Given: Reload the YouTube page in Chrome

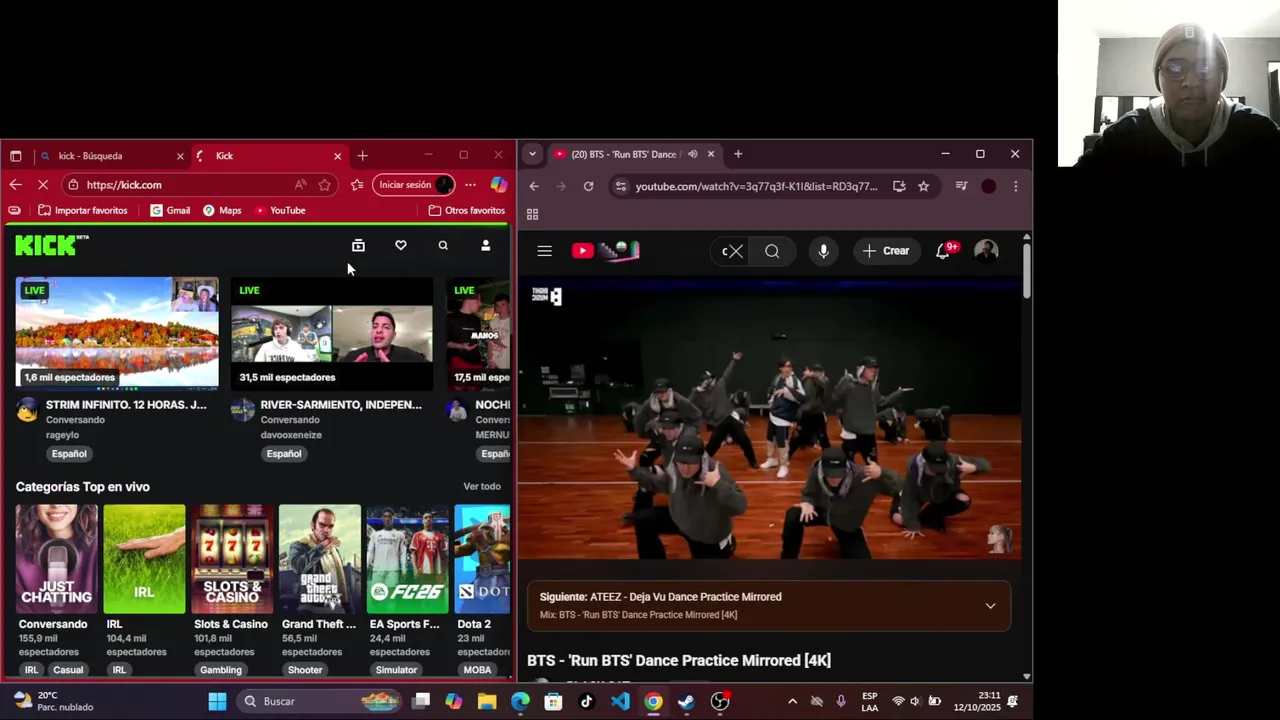Looking at the screenshot, I should click(x=588, y=186).
